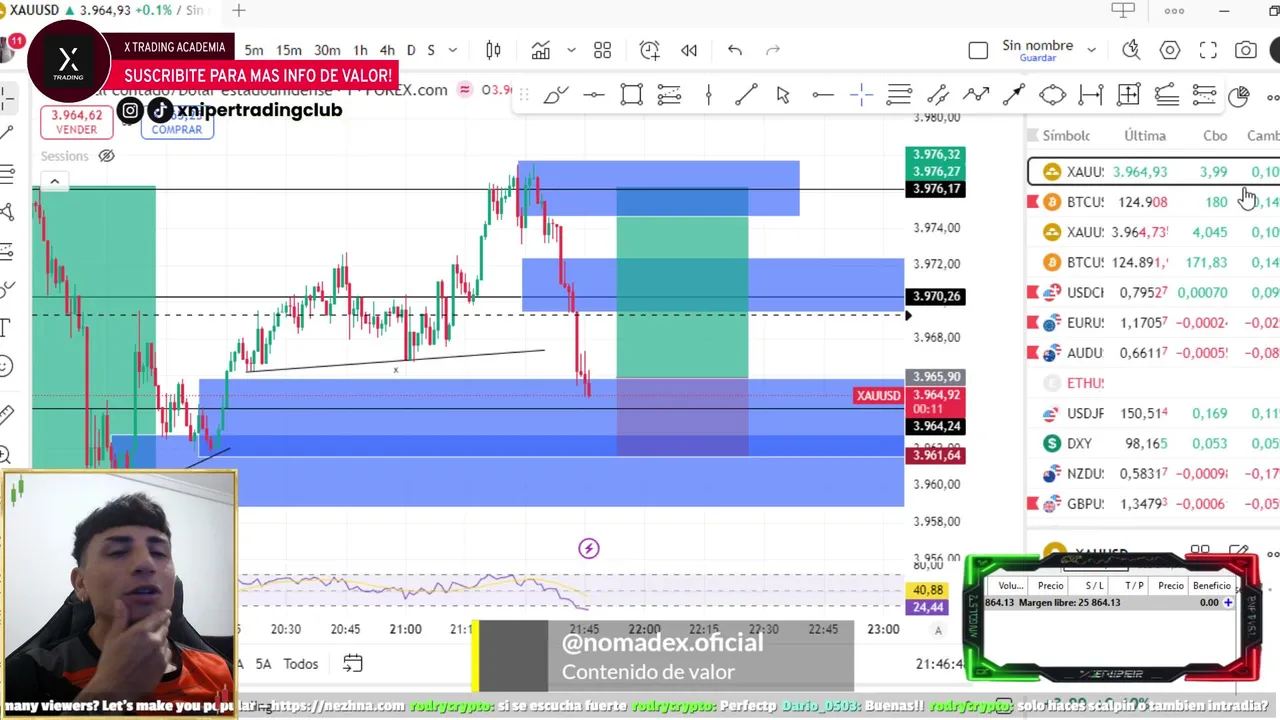Create an alert with clock-plus icon

click(650, 50)
